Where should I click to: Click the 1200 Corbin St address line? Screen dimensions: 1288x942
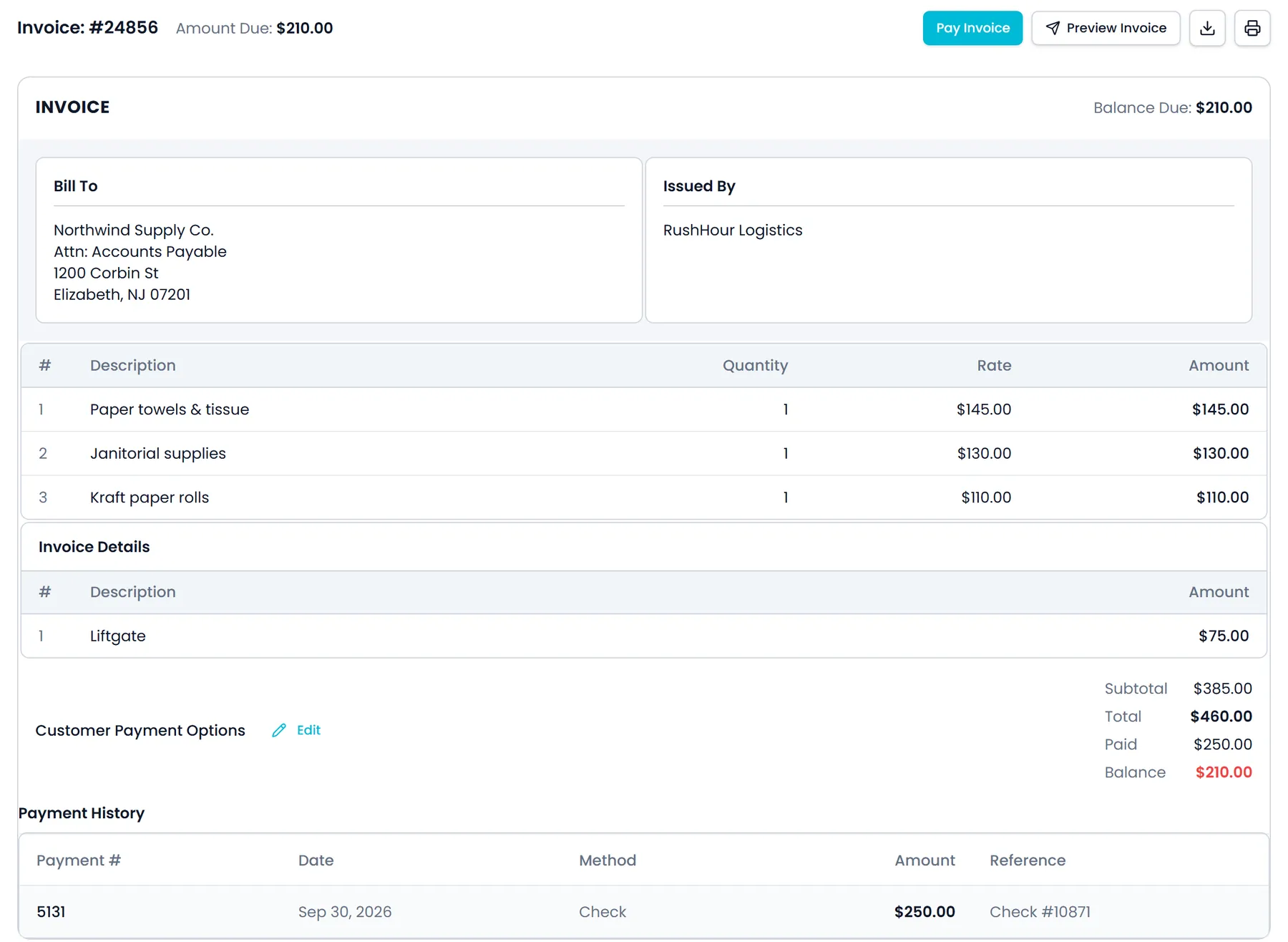[106, 273]
